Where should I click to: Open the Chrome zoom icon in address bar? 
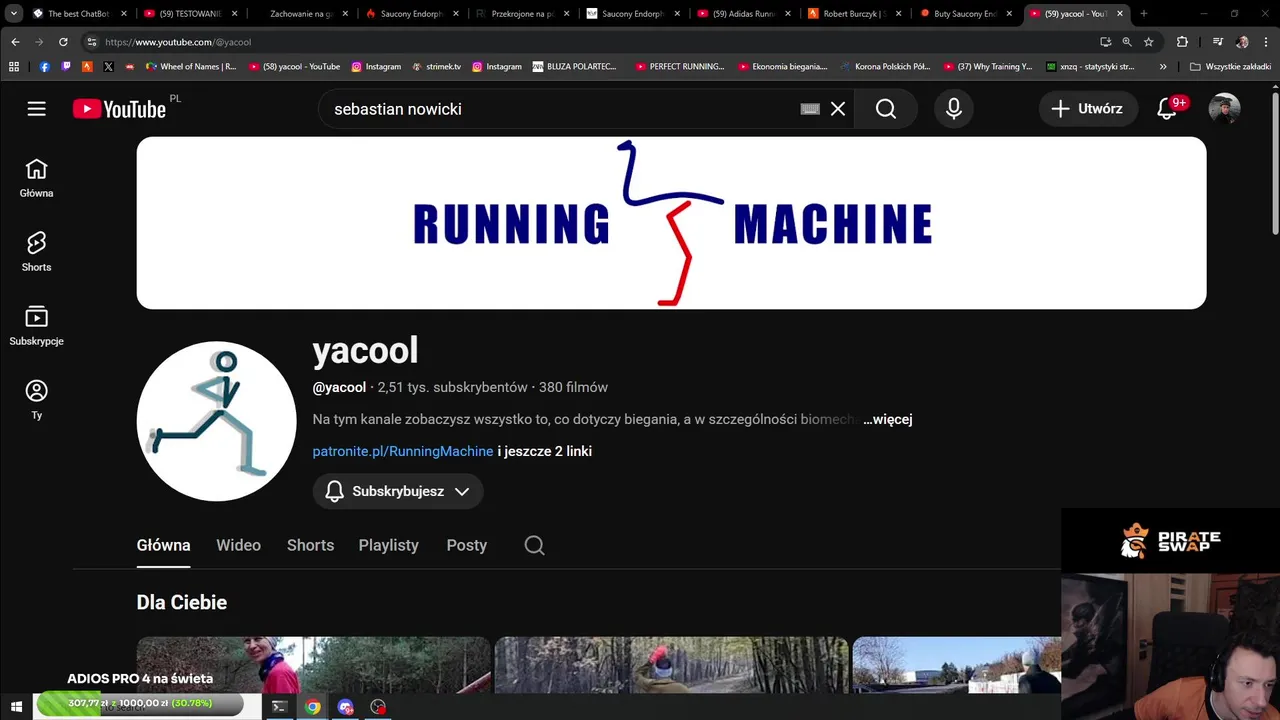[1127, 42]
